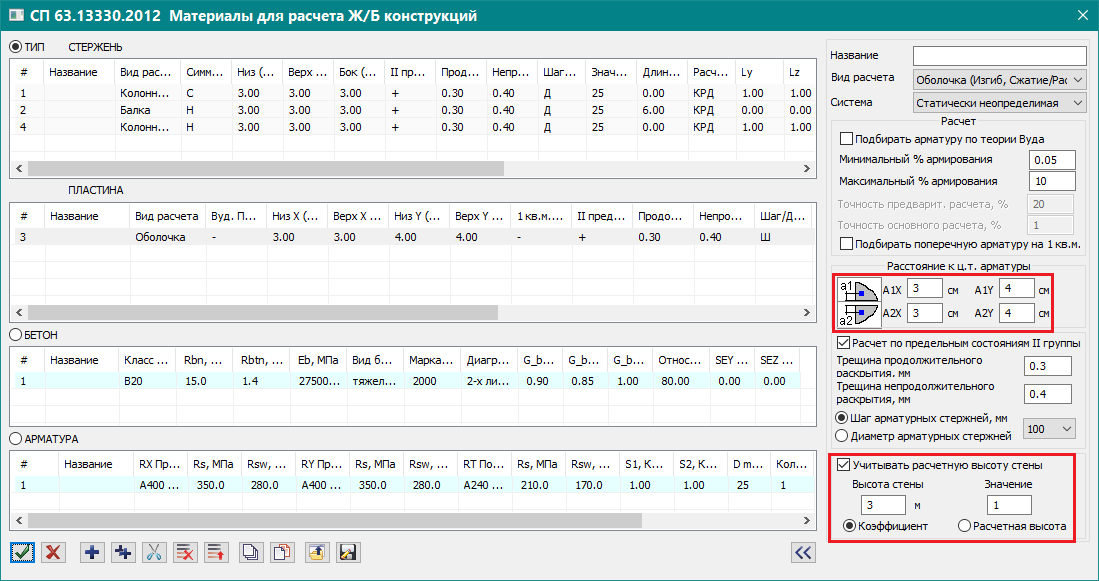Click the double plus add icon

click(124, 552)
